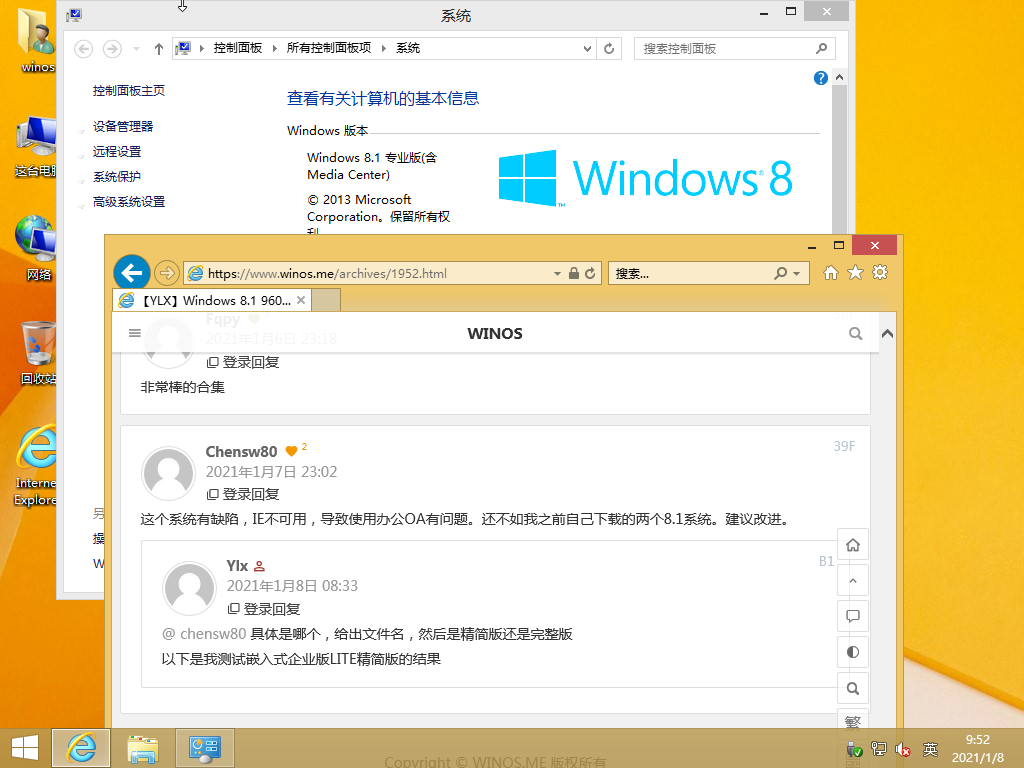This screenshot has width=1024, height=768.
Task: Switch to Control Panel taskbar button
Action: point(204,748)
